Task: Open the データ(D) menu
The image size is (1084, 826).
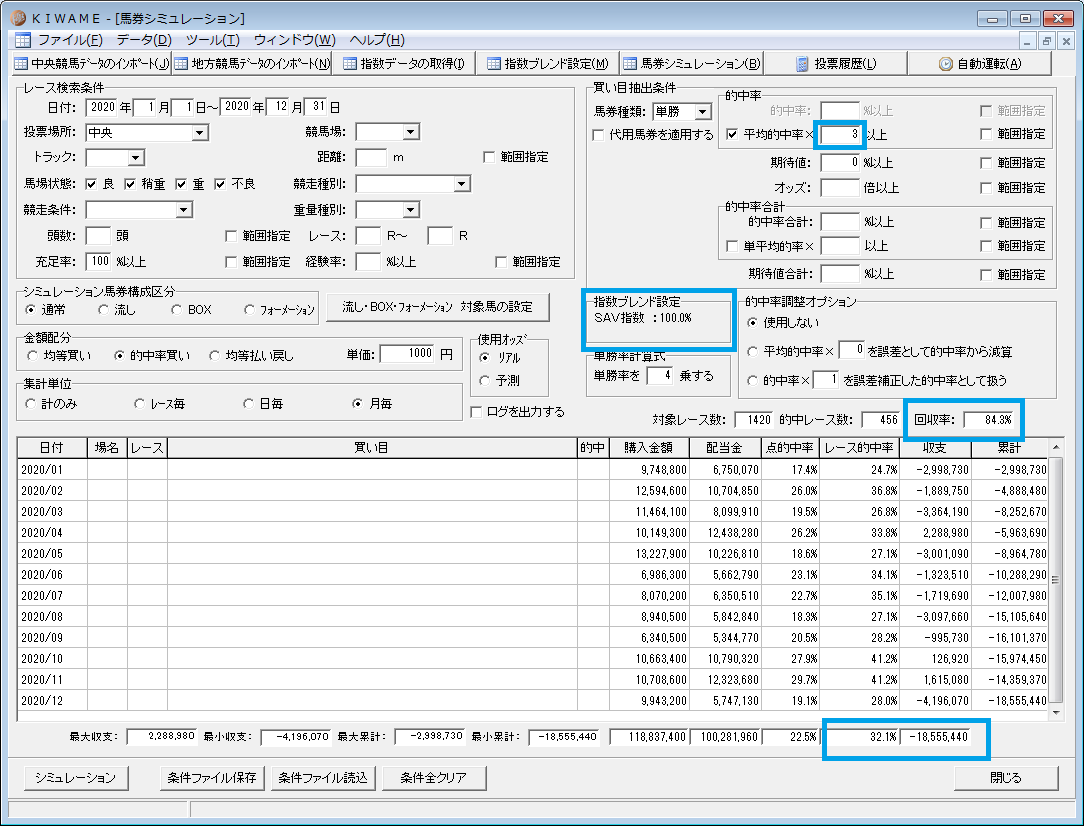Action: (x=144, y=40)
